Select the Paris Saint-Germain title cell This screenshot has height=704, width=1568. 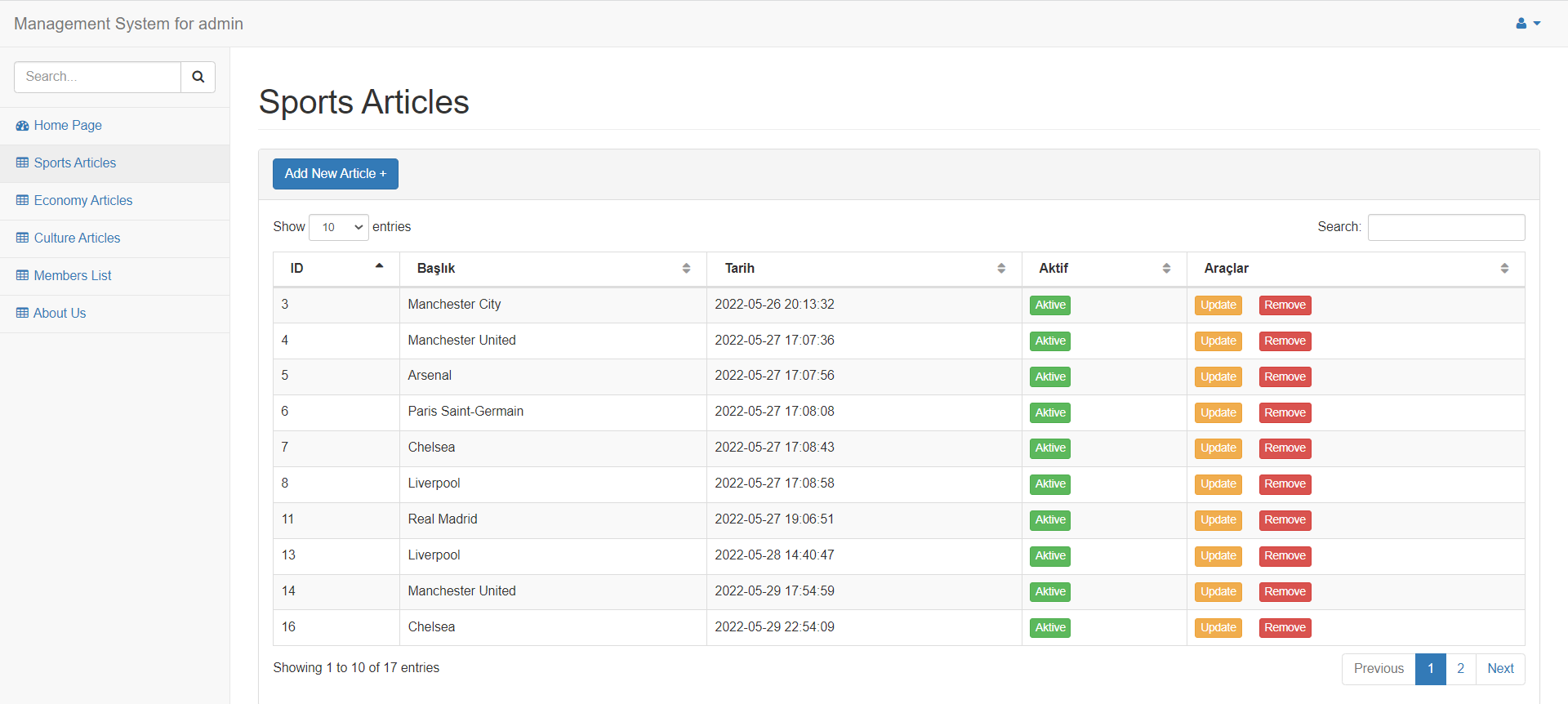pyautogui.click(x=553, y=412)
